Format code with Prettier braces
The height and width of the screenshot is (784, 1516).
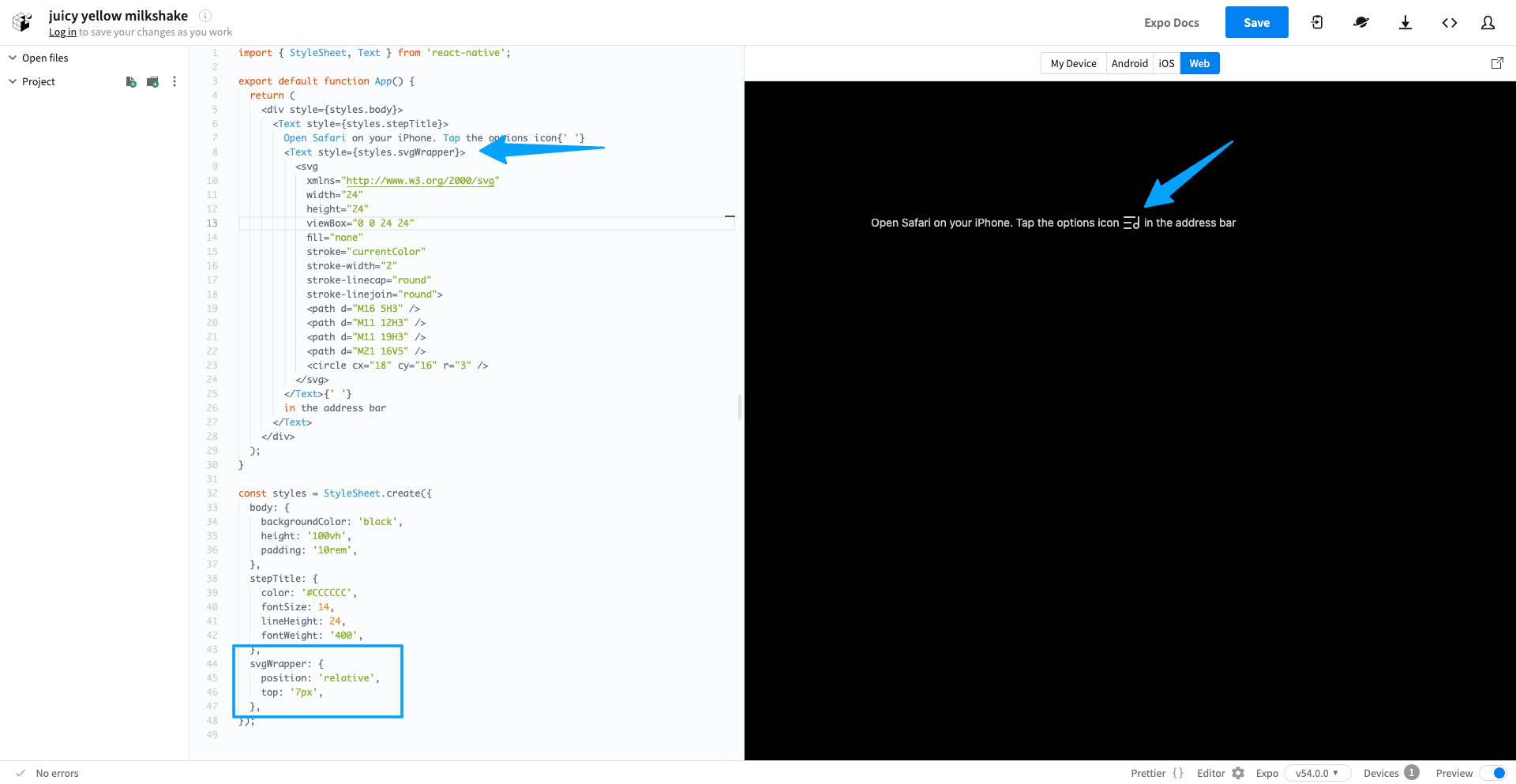pos(1178,773)
